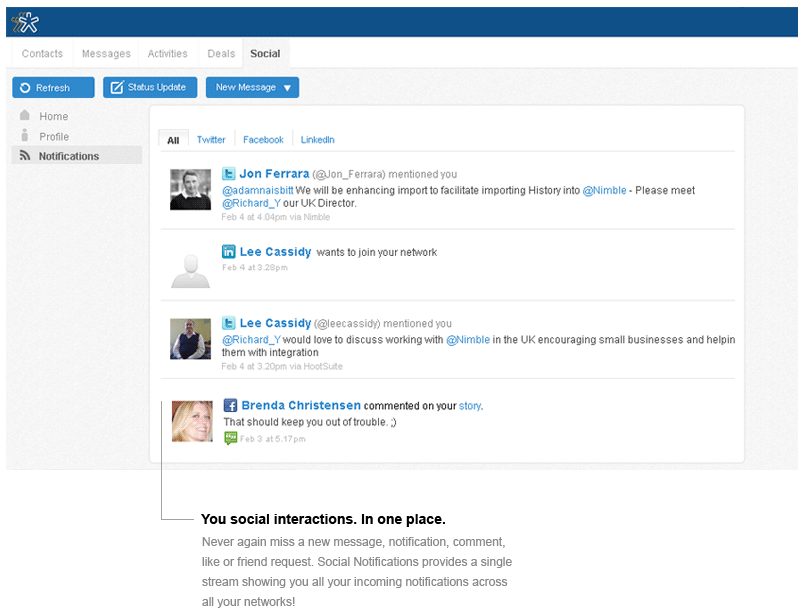
Task: Open Profile in the sidebar
Action: [54, 136]
